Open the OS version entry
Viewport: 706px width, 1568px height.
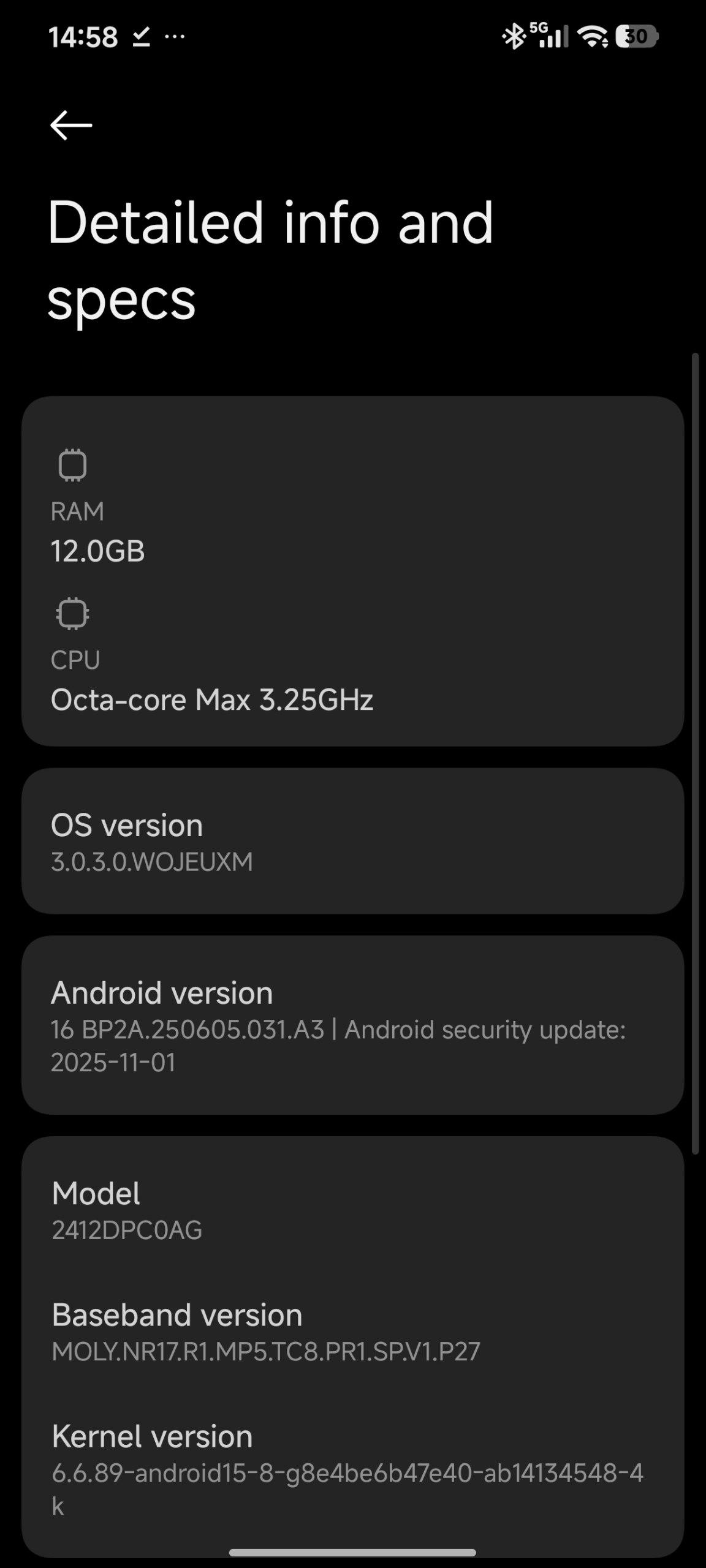pos(352,841)
